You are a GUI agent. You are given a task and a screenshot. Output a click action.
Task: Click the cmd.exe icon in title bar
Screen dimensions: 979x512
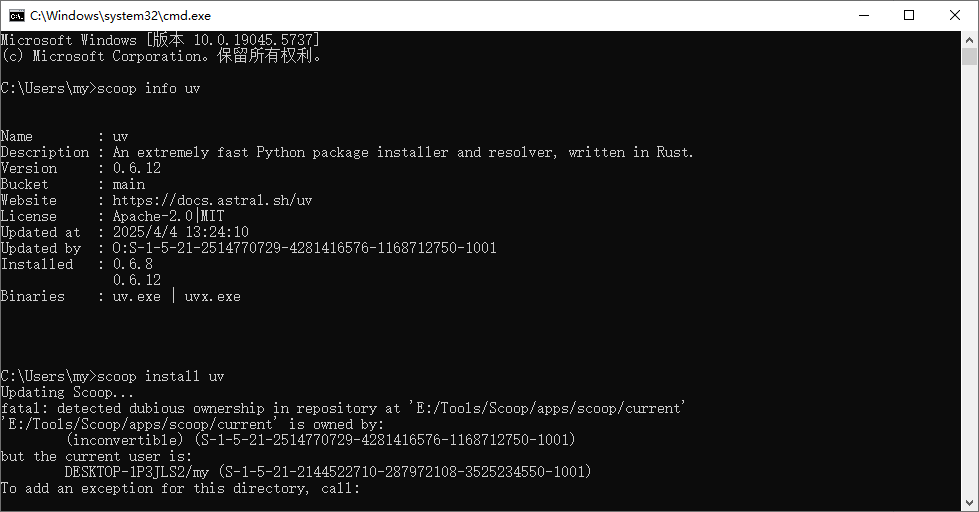pos(17,15)
